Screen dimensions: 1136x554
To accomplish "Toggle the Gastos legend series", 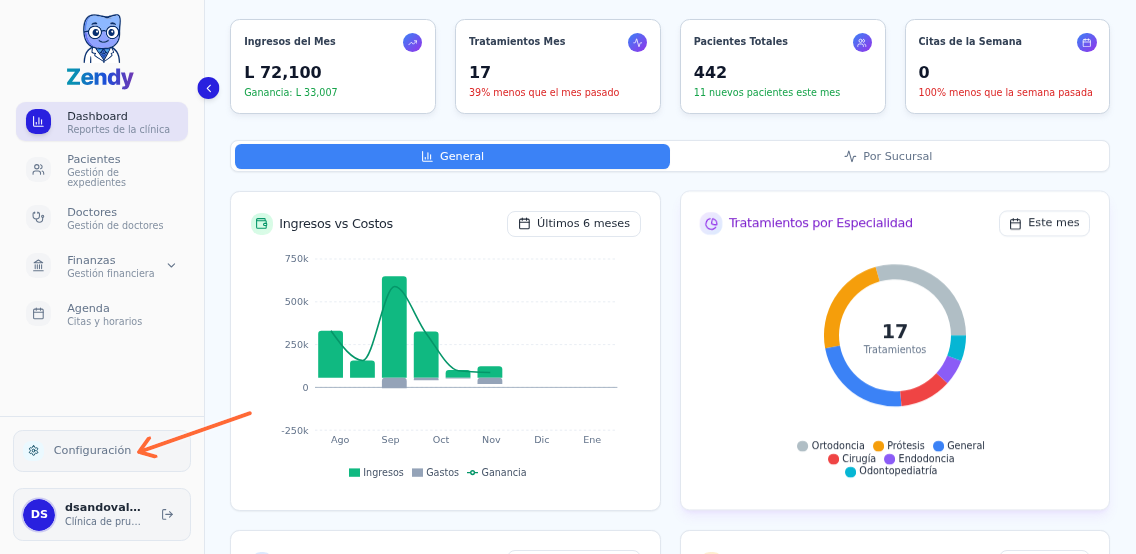I will [x=435, y=472].
